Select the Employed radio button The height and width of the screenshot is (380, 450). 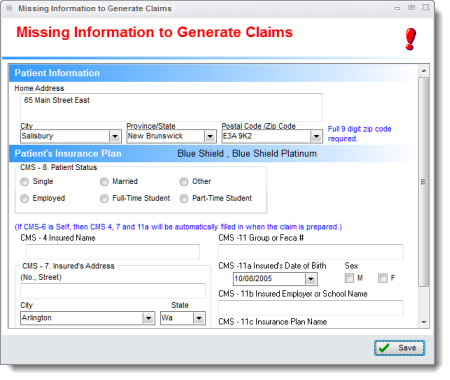point(25,199)
